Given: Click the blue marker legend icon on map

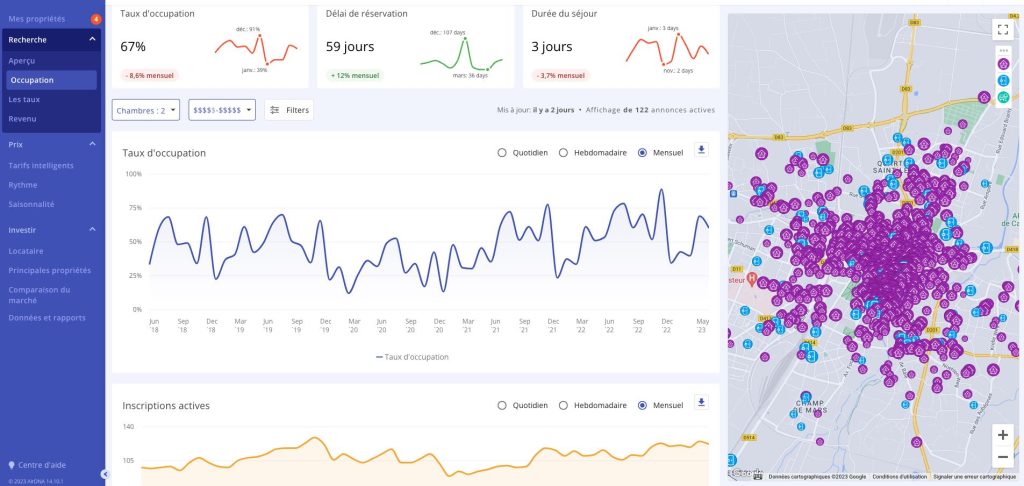Looking at the screenshot, I should click(x=1003, y=81).
